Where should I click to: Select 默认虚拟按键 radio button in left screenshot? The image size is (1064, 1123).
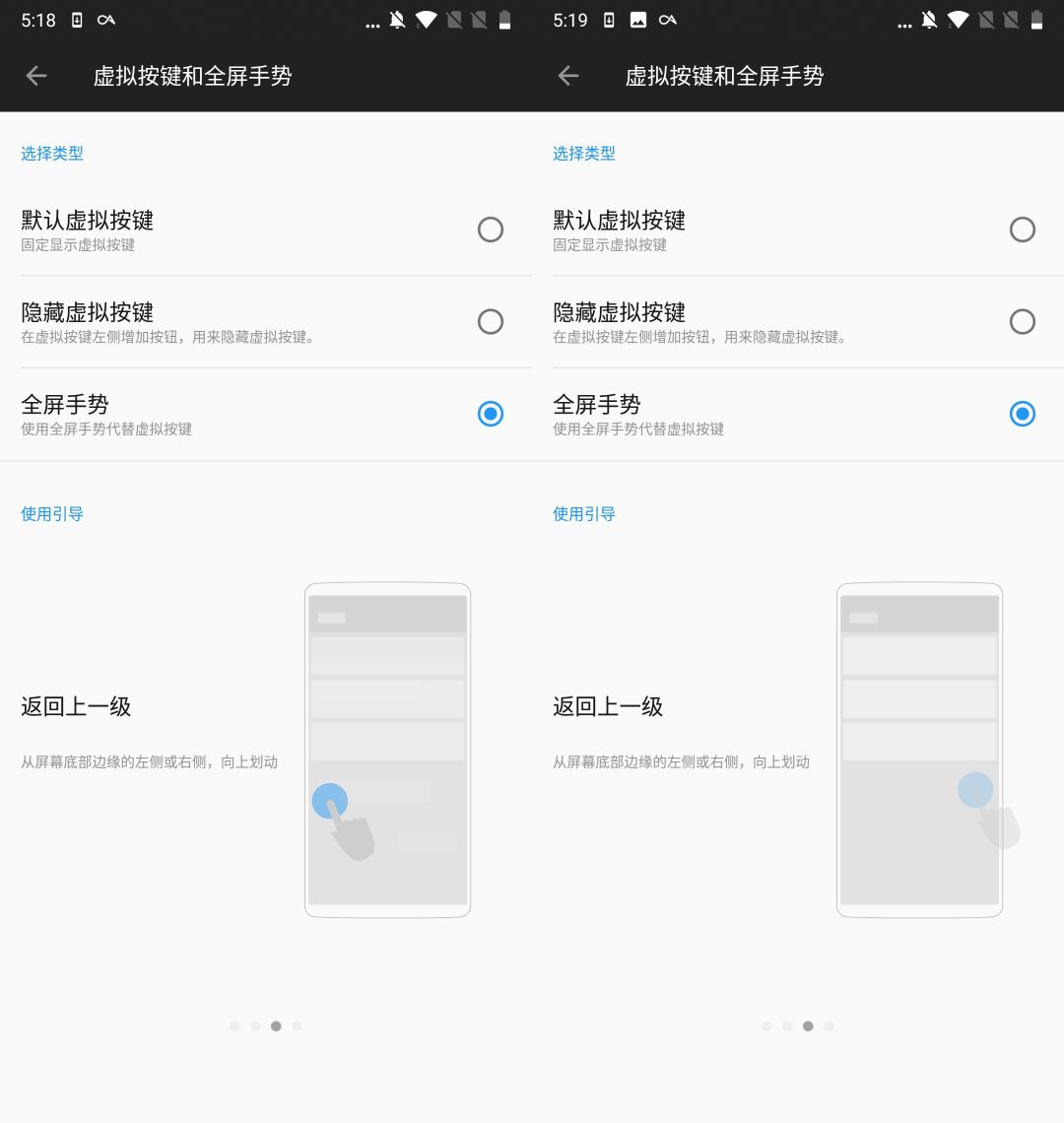(490, 230)
